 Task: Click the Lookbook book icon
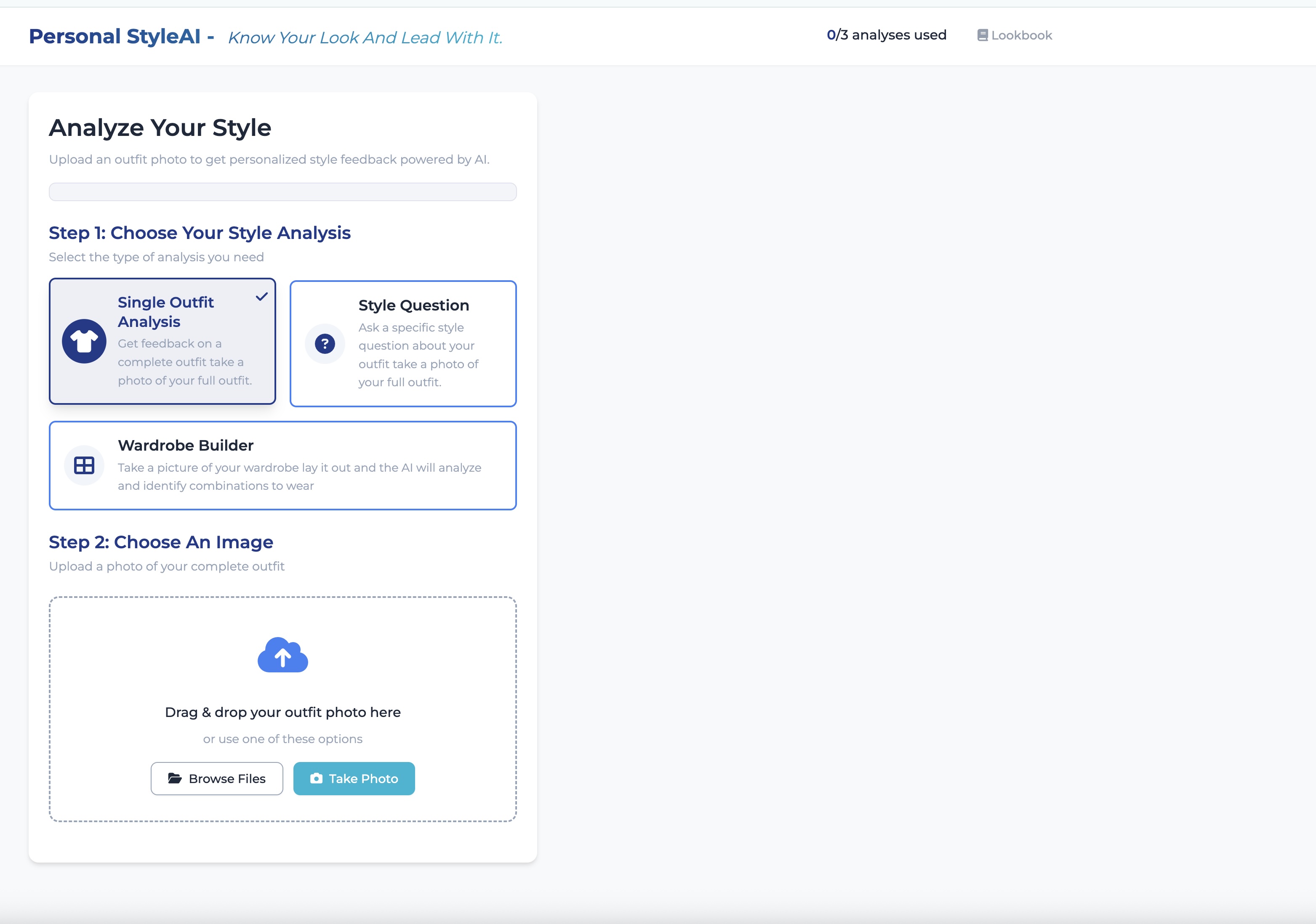tap(983, 35)
